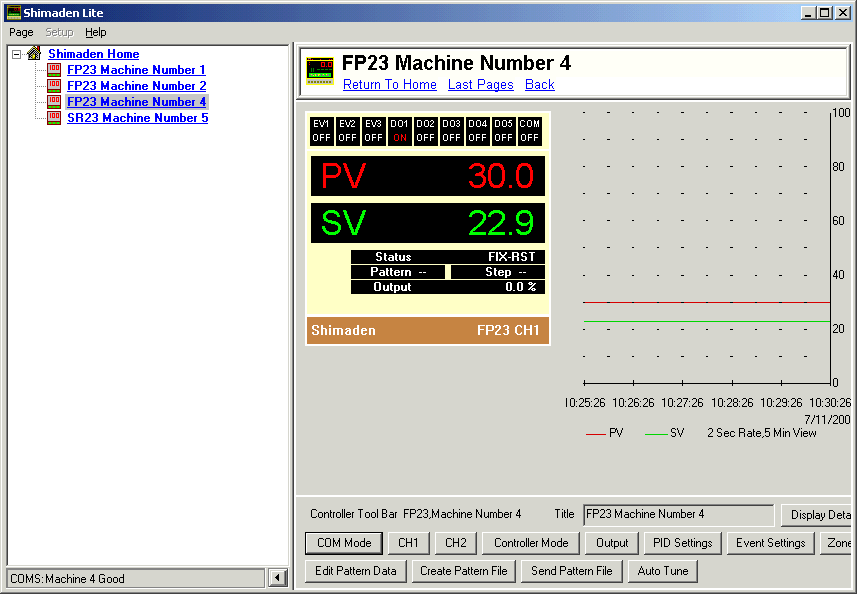Click the Pattern -- field
Screen dimensions: 857x594
(x=398, y=272)
